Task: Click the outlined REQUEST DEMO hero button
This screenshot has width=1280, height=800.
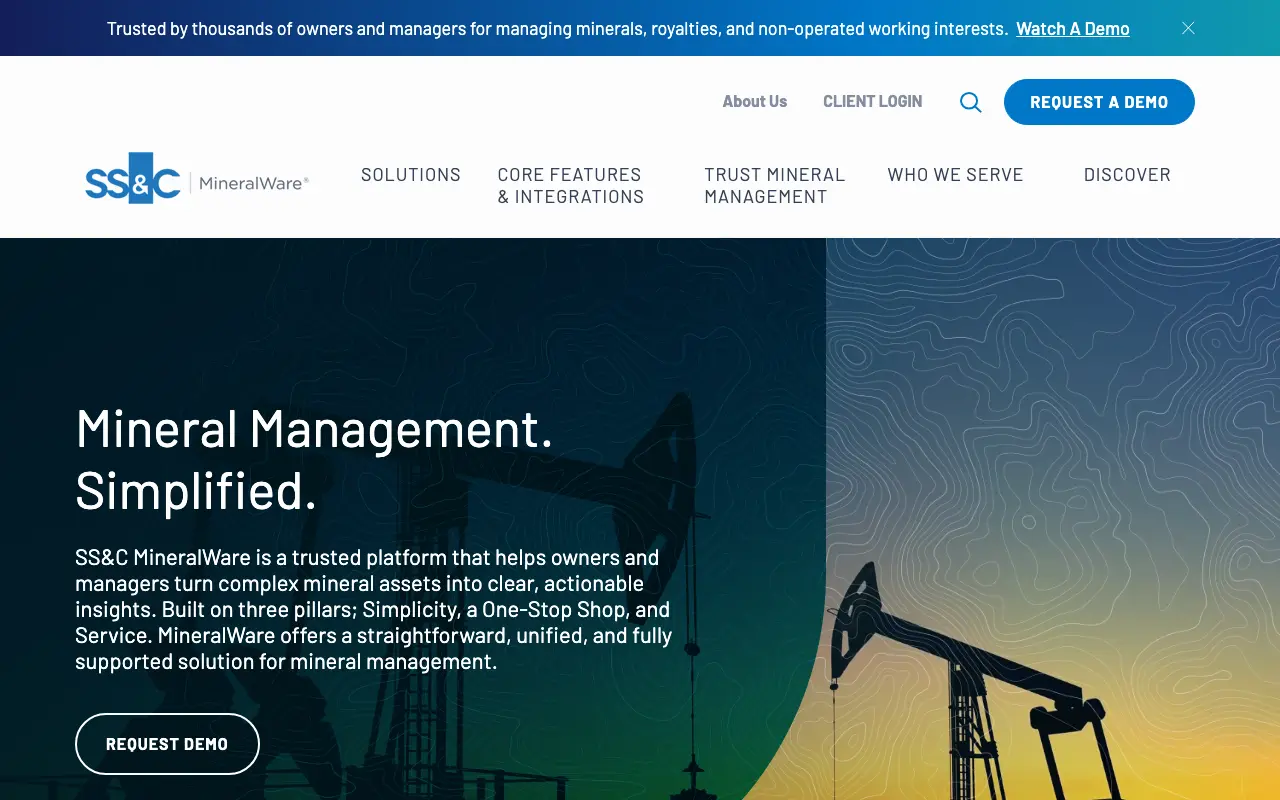Action: pos(167,744)
